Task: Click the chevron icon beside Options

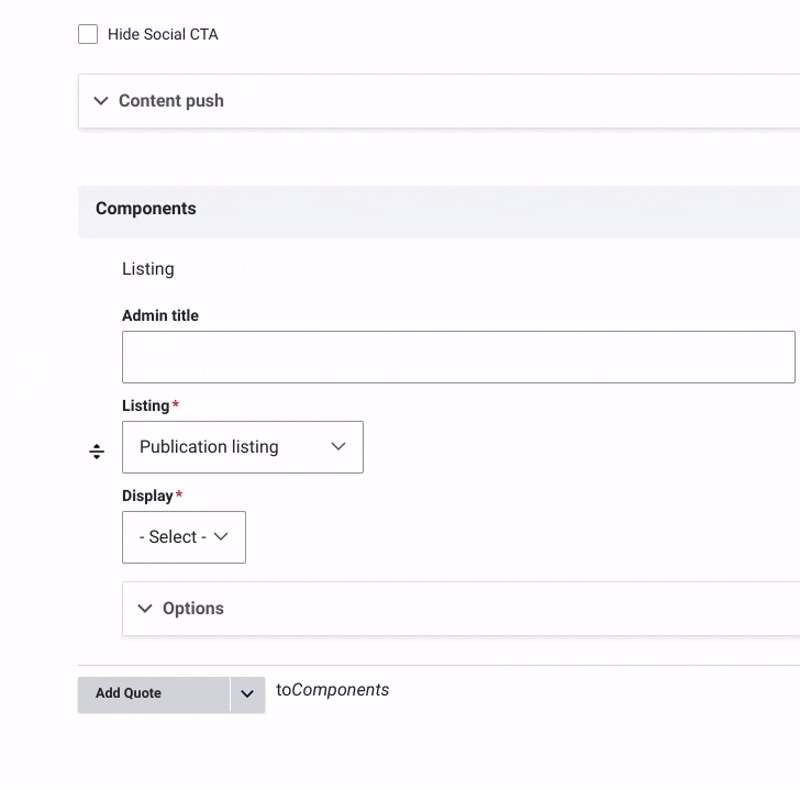Action: (145, 608)
